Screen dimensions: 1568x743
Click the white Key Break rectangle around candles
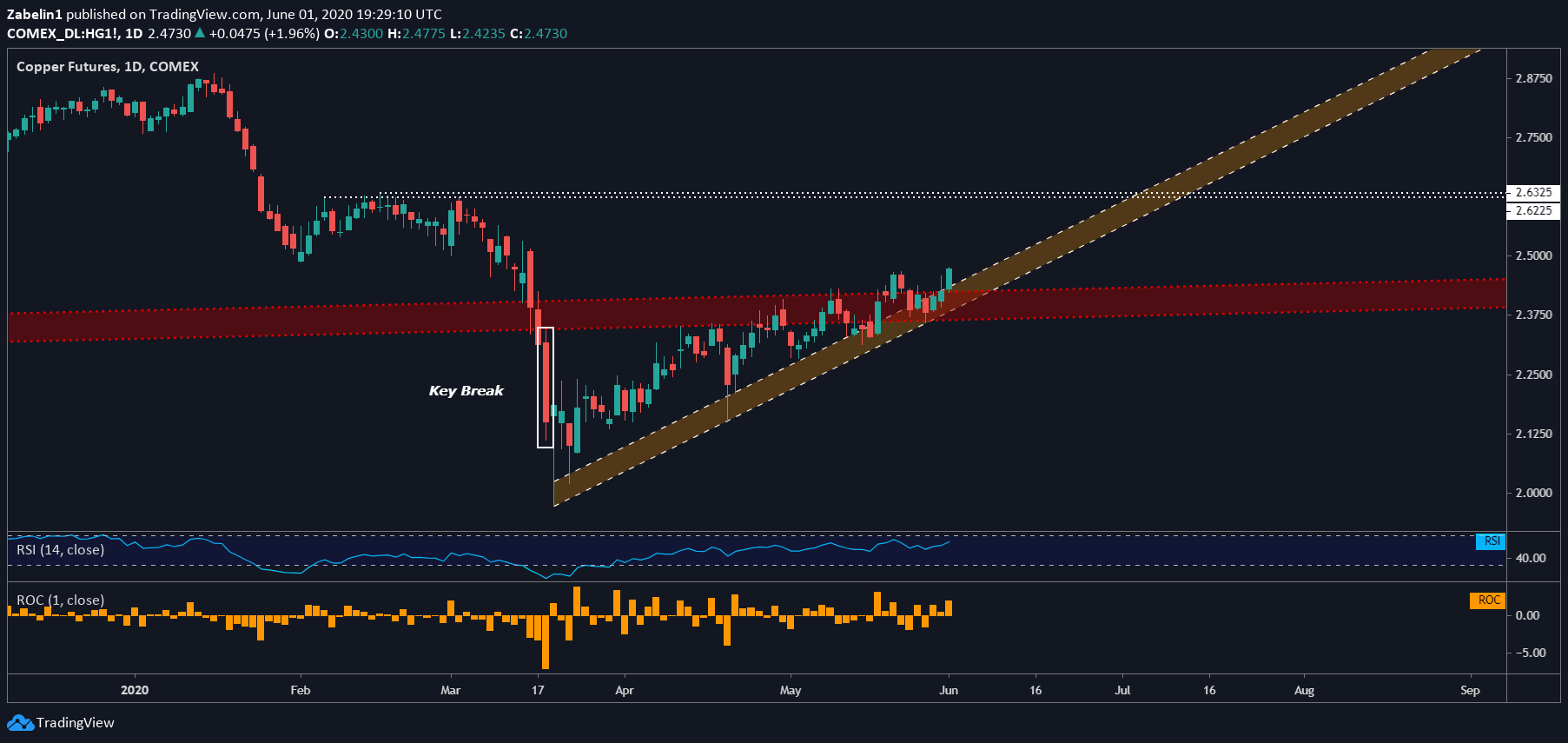click(x=546, y=388)
